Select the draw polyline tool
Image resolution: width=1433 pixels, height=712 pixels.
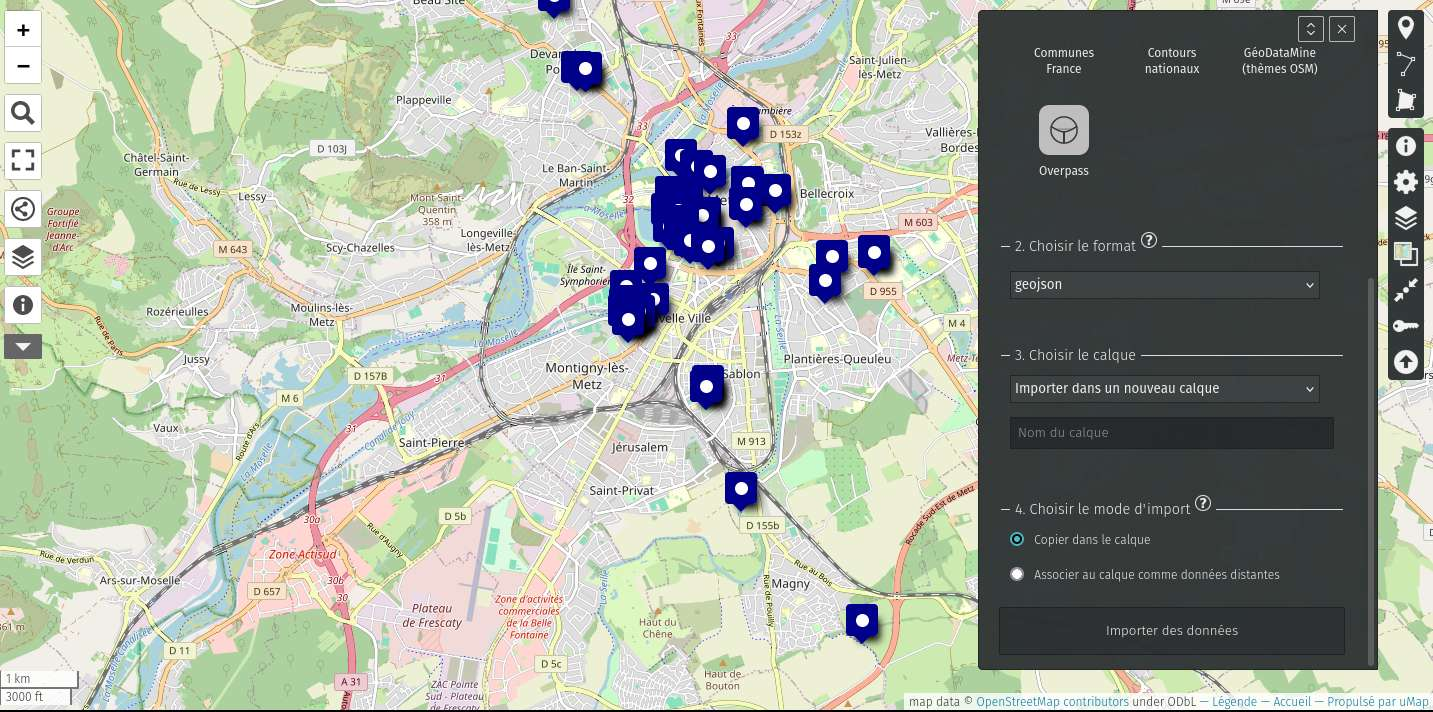point(1406,64)
